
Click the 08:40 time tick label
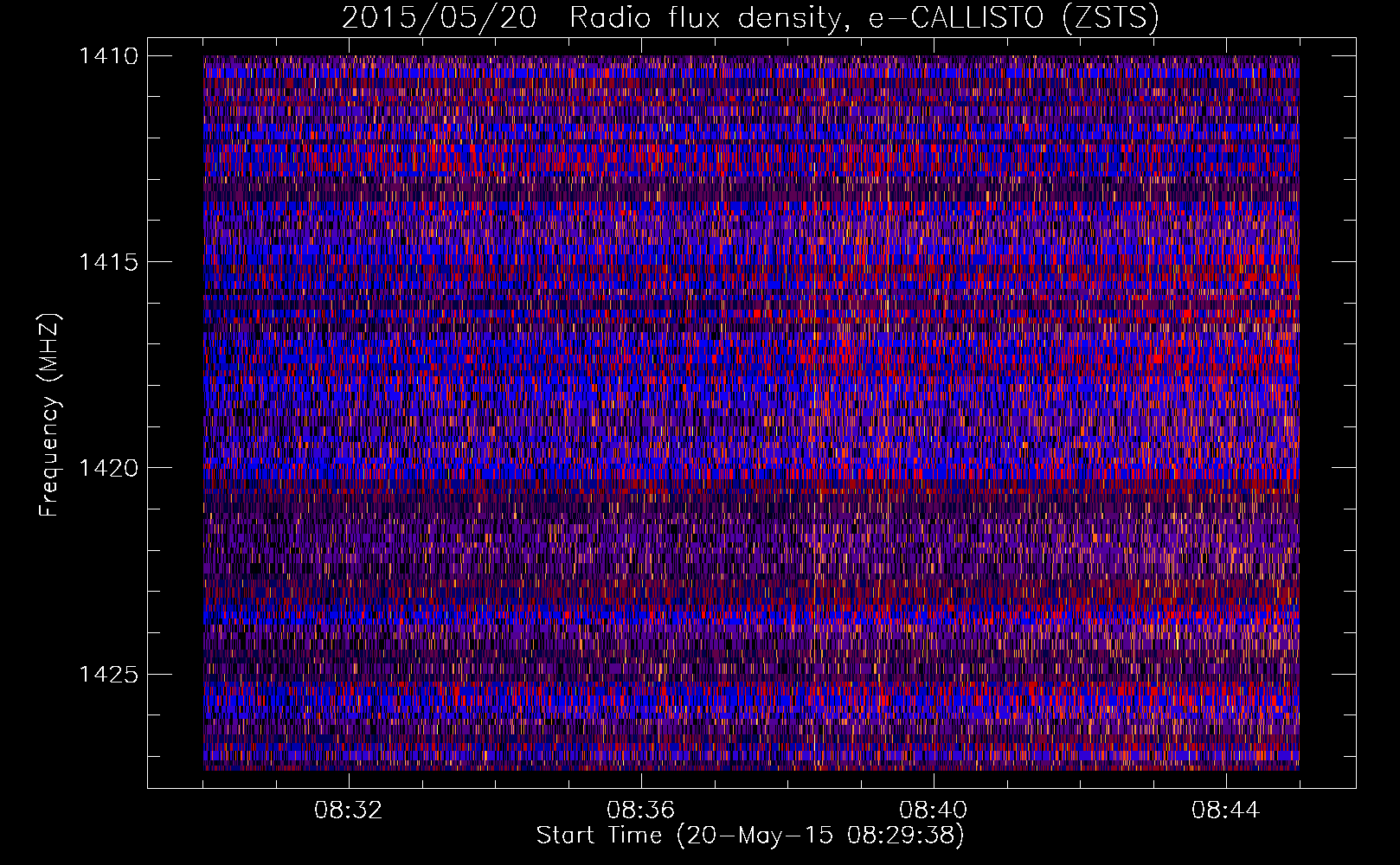933,811
